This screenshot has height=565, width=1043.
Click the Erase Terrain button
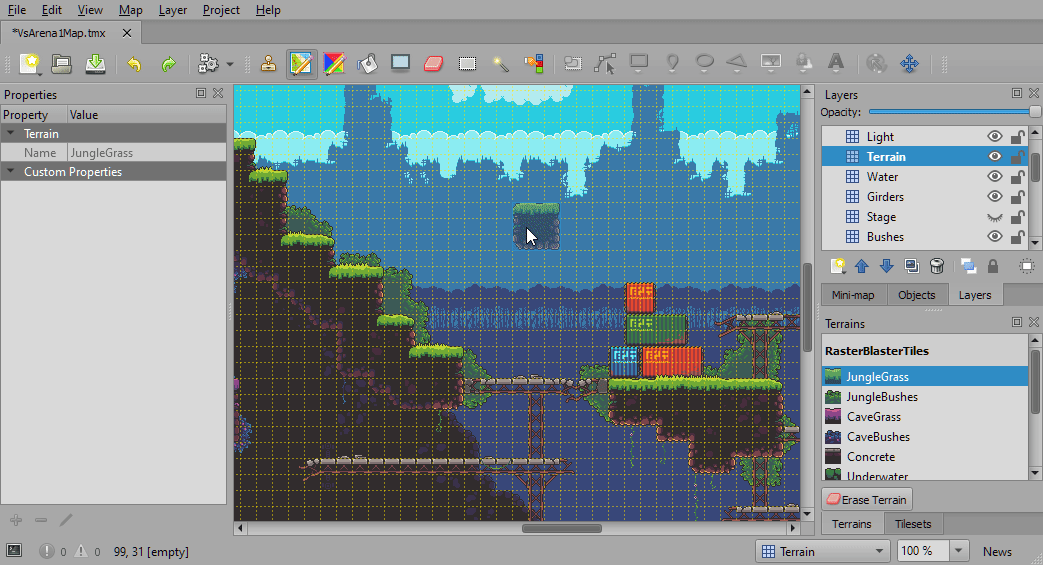point(866,500)
